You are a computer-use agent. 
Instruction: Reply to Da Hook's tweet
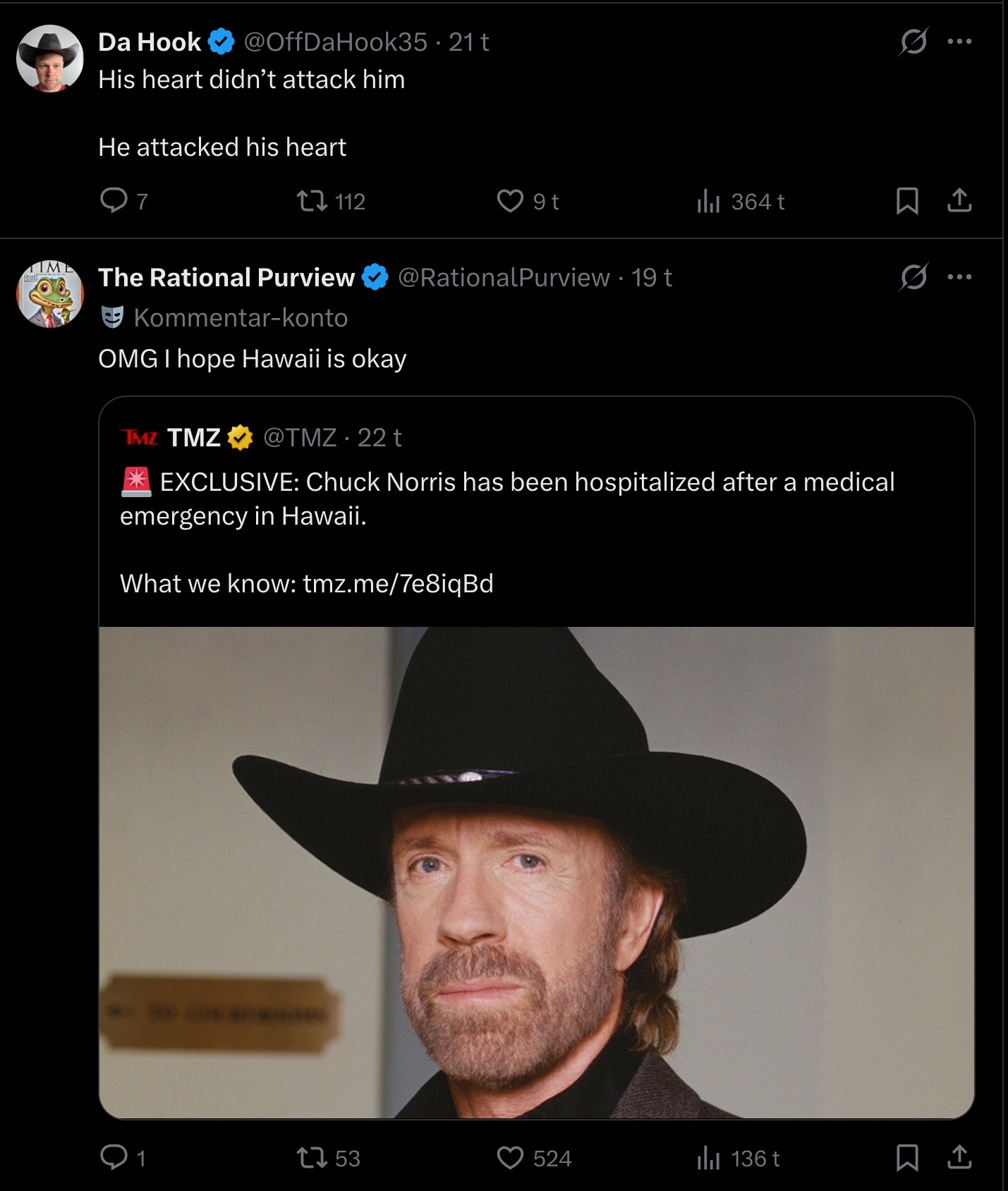pyautogui.click(x=114, y=201)
